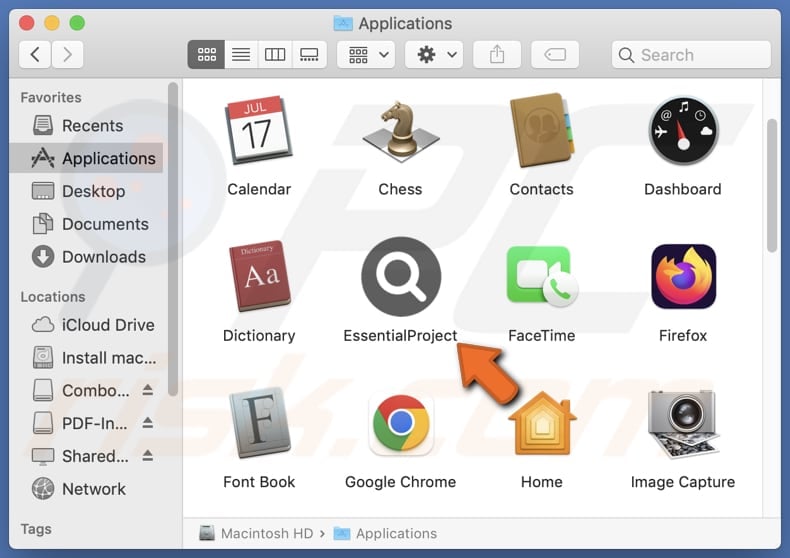The width and height of the screenshot is (790, 558).
Task: Click the Edit Tags toolbar button
Action: [555, 54]
